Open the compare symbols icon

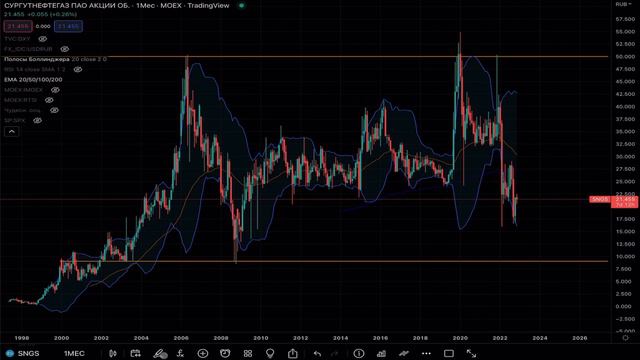[x=136, y=353]
